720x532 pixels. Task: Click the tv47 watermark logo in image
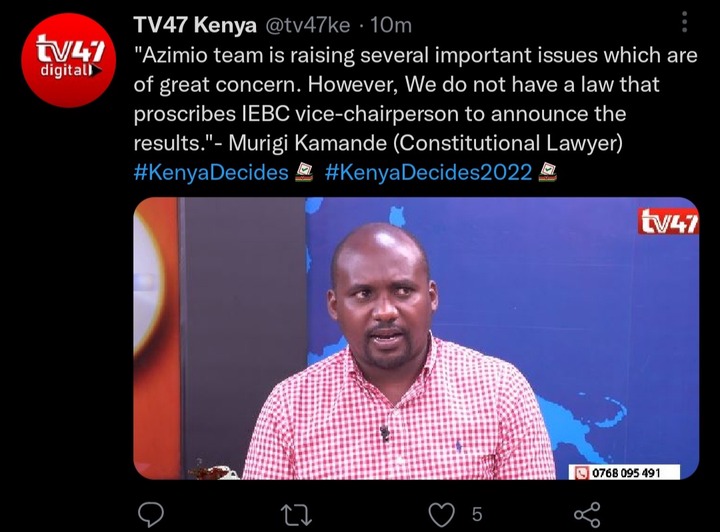click(x=669, y=221)
